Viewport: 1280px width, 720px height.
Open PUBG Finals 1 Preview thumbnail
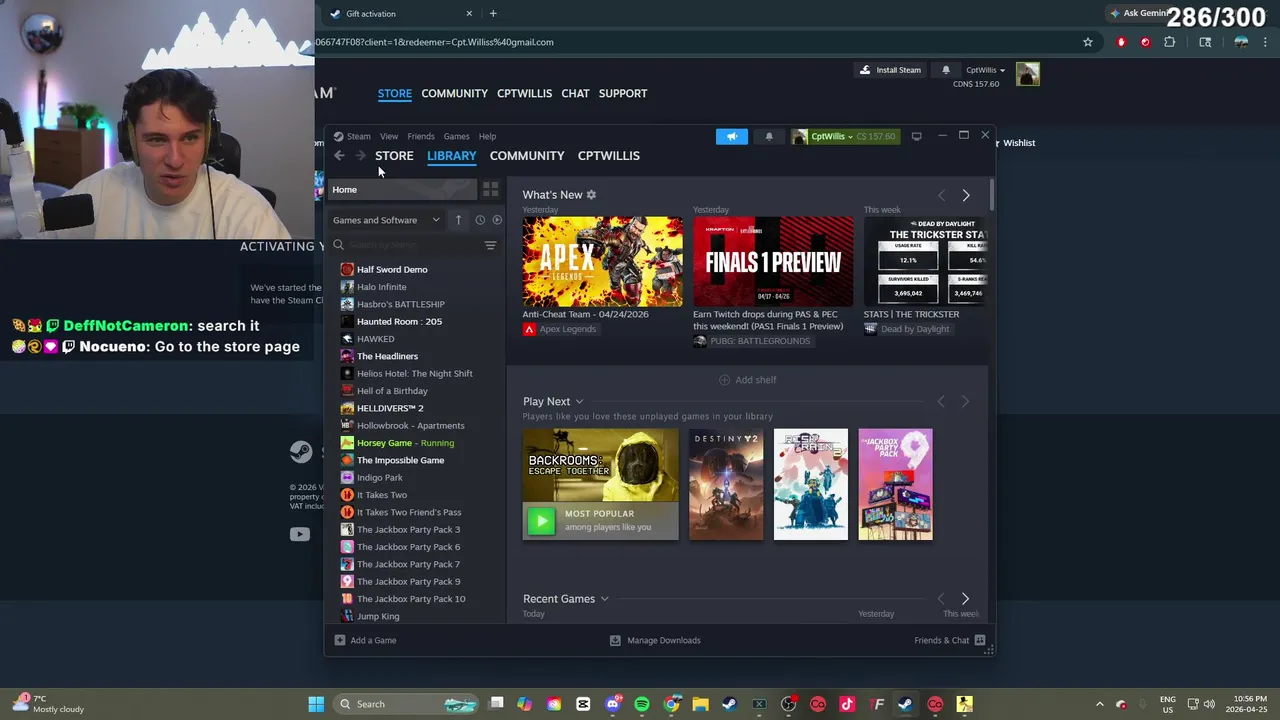773,262
